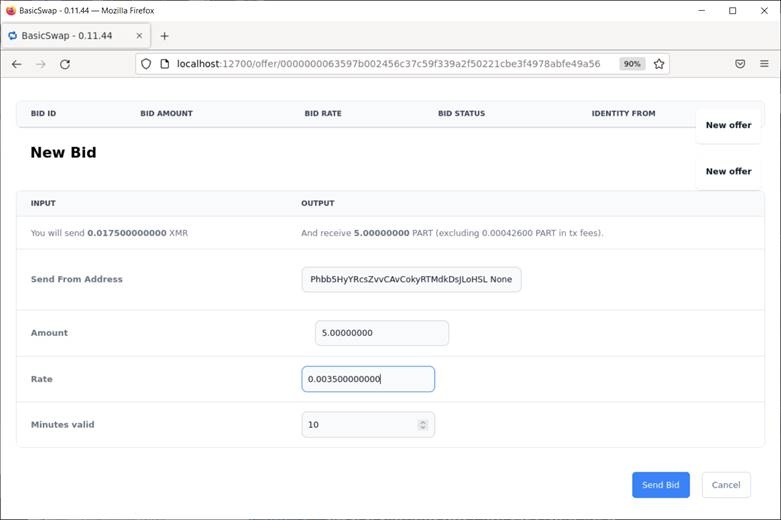Image resolution: width=781 pixels, height=520 pixels.
Task: Open the Firefox hamburger menu
Action: pos(764,64)
